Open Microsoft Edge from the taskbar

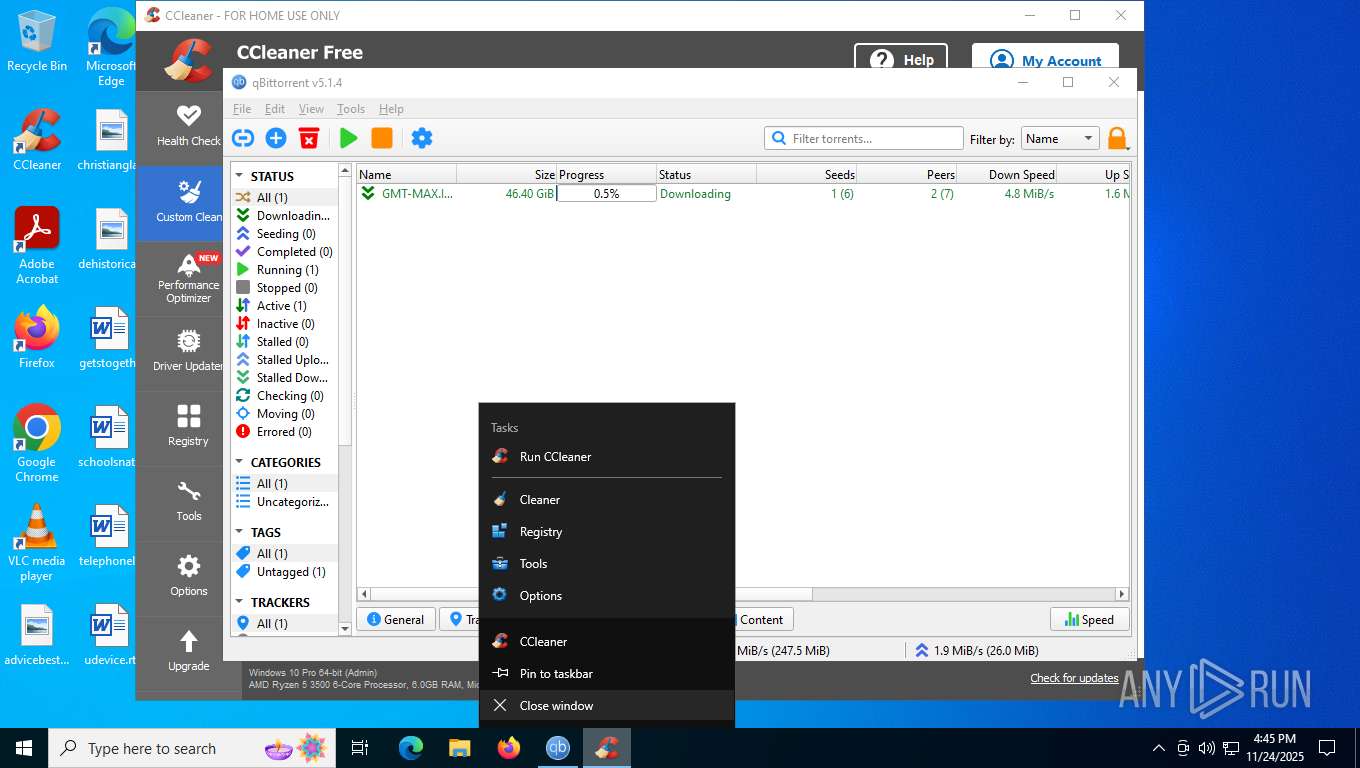click(411, 748)
